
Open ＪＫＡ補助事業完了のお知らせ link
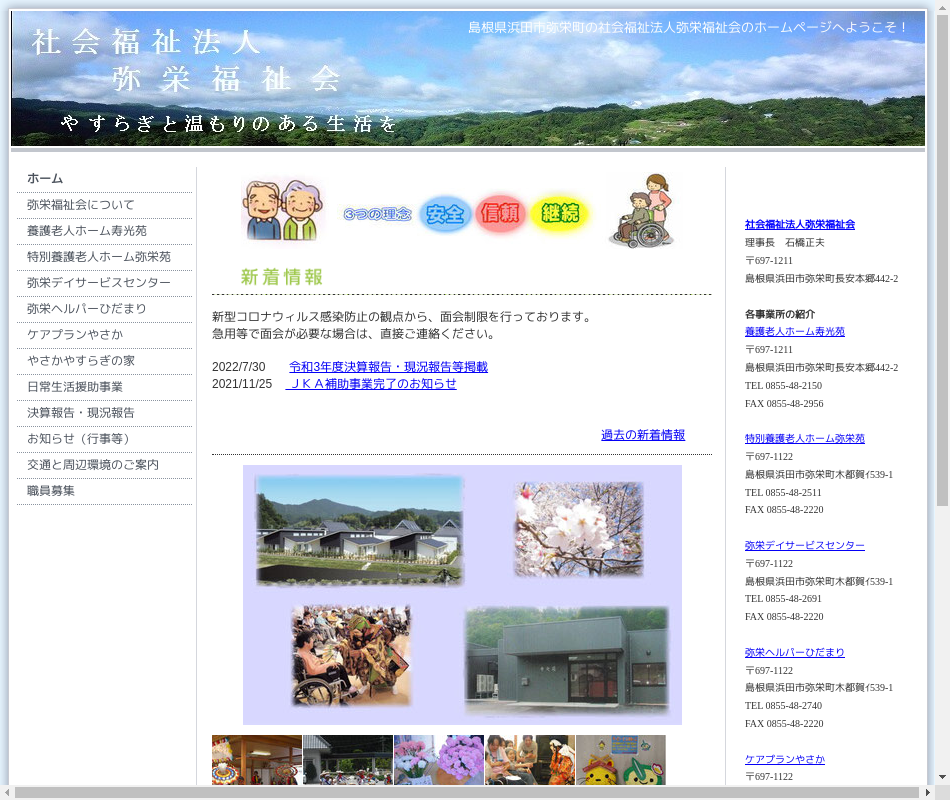pos(372,384)
